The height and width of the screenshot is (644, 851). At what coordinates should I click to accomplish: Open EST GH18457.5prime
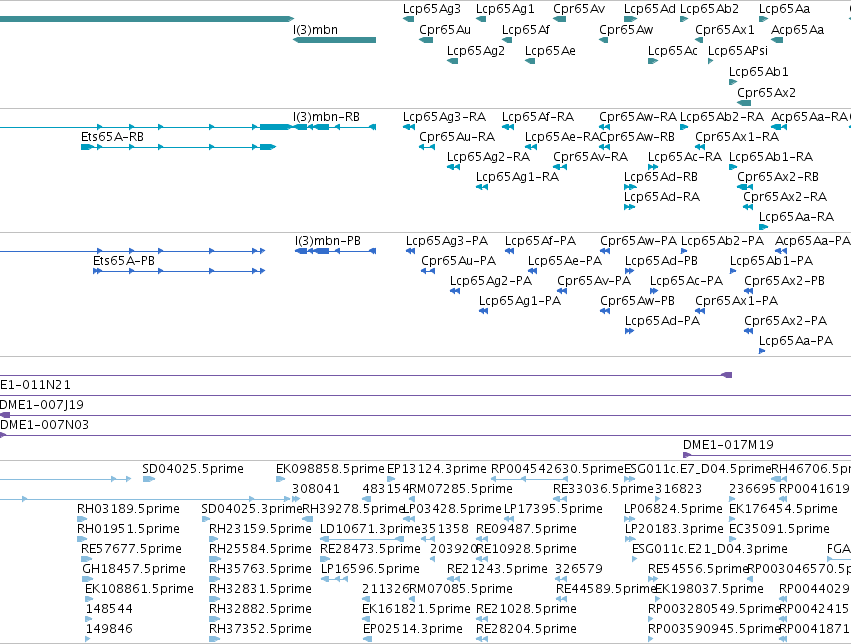click(134, 569)
